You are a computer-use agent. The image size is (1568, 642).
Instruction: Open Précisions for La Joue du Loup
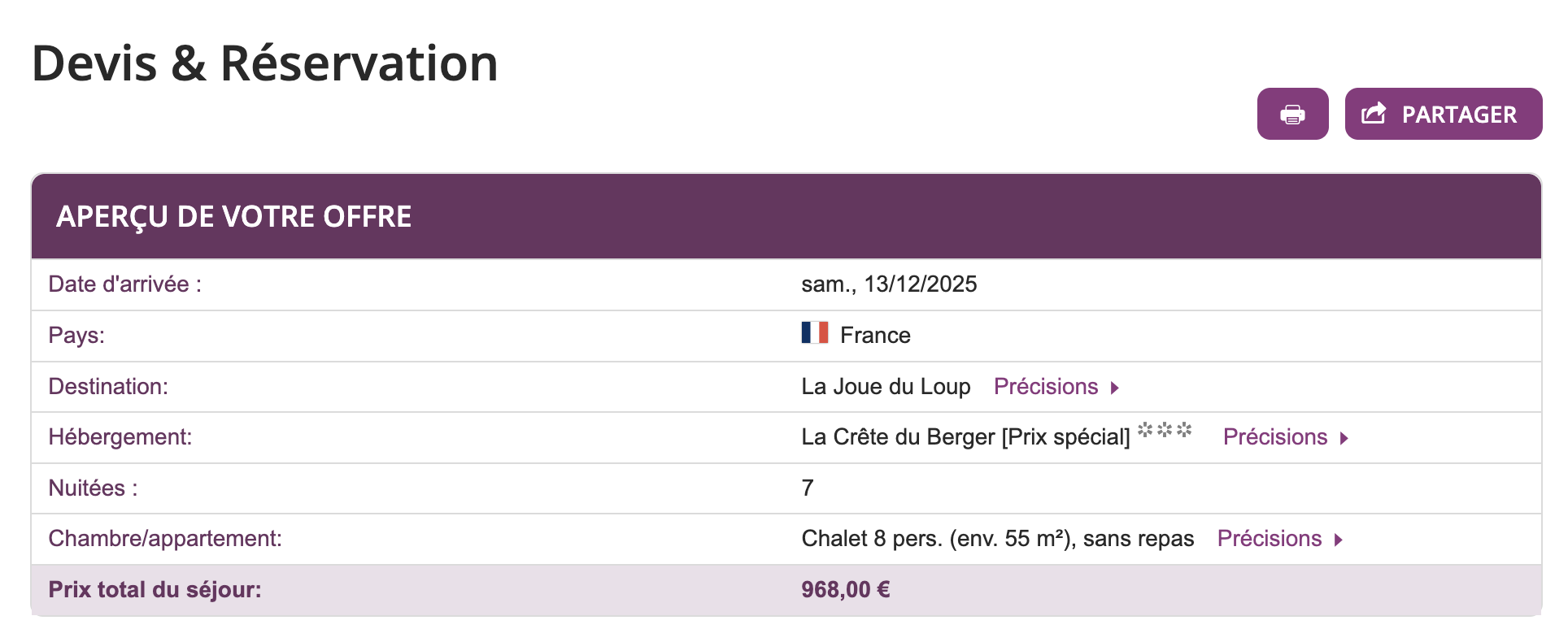click(1046, 387)
